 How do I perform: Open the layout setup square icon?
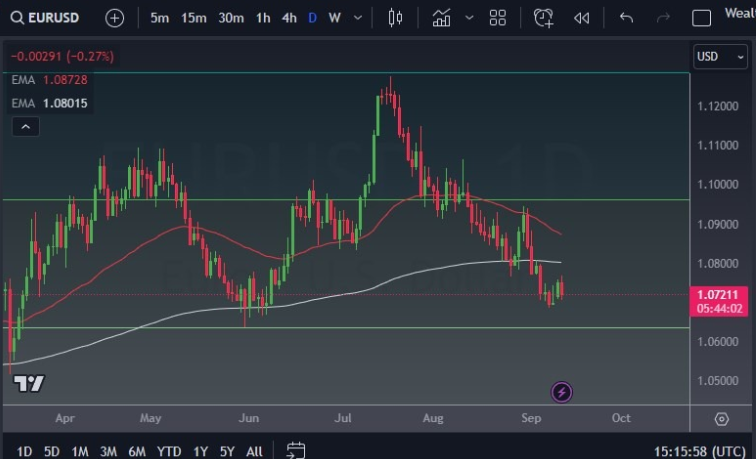(x=702, y=18)
